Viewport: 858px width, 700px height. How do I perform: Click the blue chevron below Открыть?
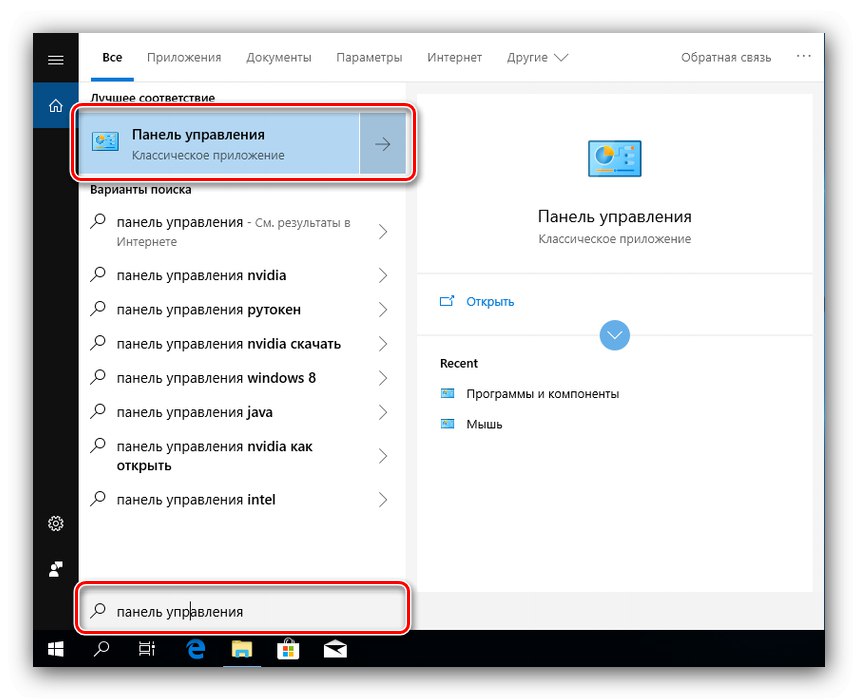click(614, 335)
